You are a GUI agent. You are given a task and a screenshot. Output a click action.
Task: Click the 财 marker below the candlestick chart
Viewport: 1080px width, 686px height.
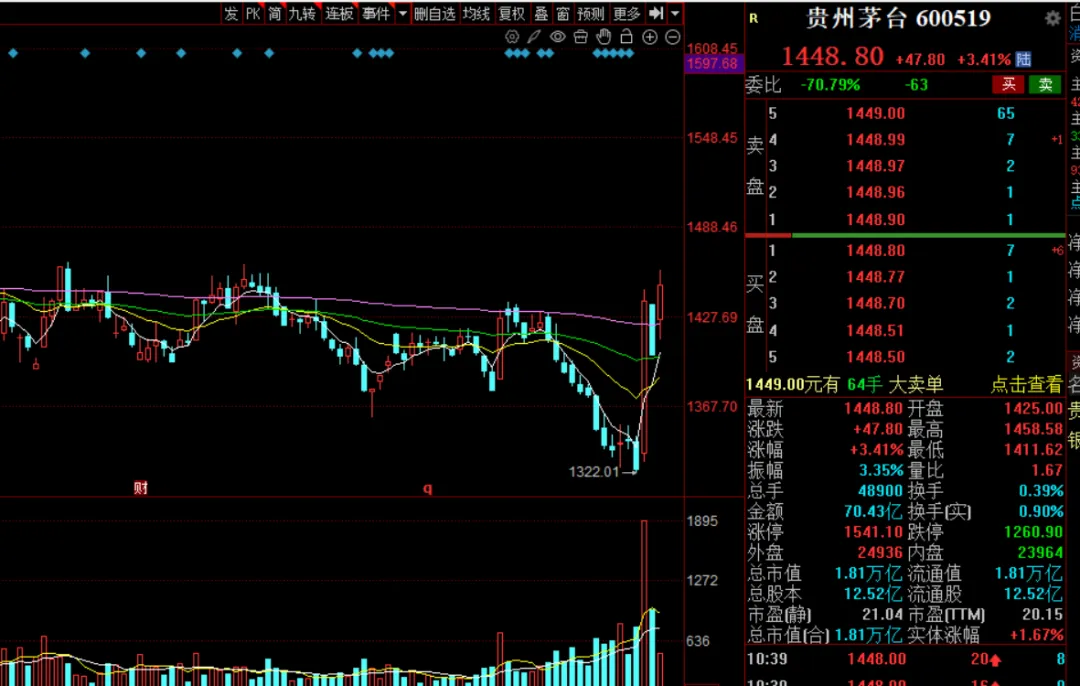click(x=141, y=488)
